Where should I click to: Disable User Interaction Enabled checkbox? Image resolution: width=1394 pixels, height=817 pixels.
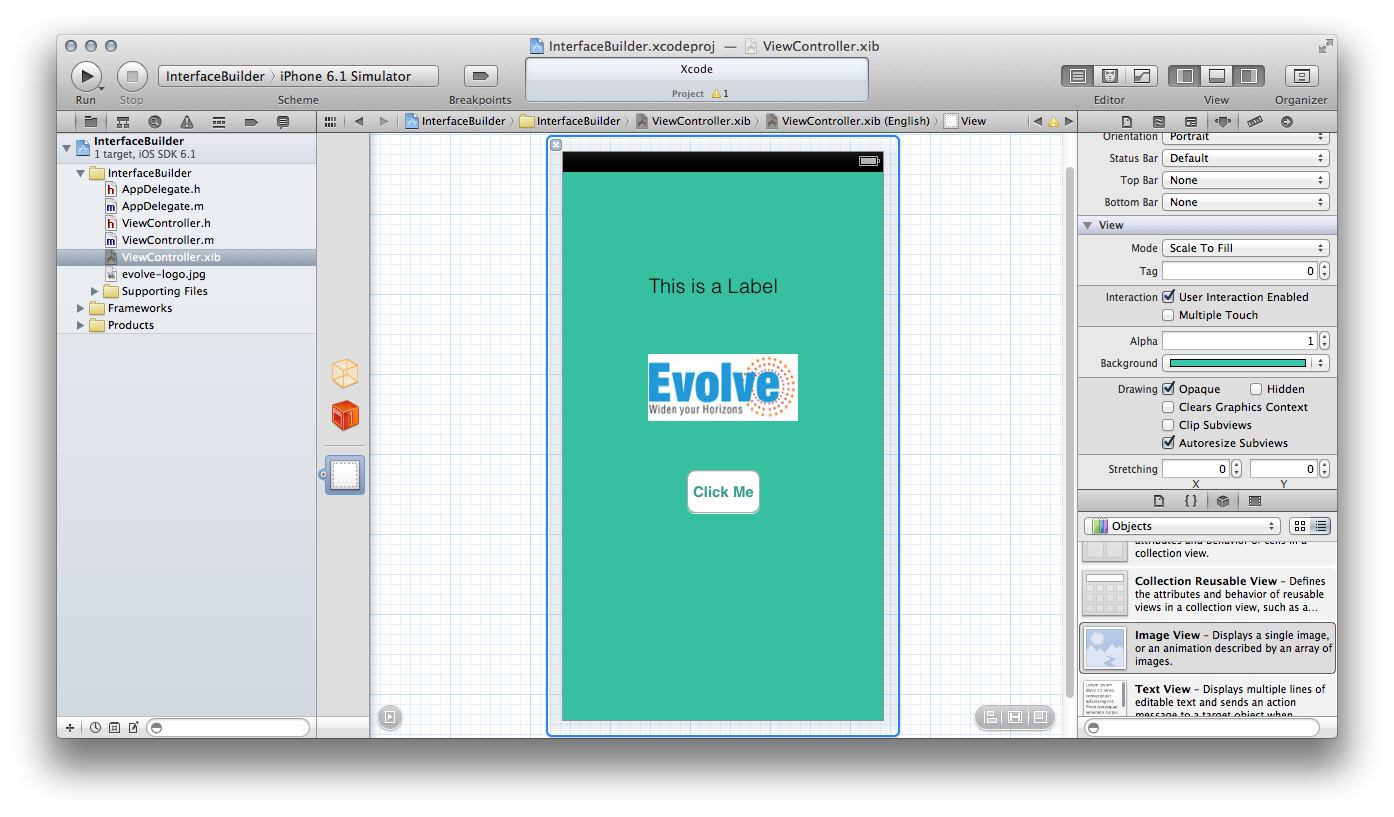tap(1168, 297)
